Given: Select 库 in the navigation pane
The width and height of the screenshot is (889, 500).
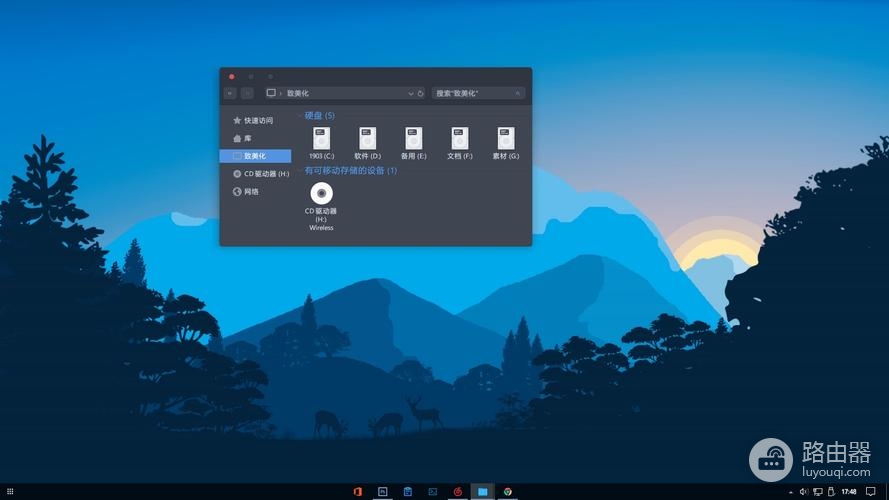Looking at the screenshot, I should tap(247, 138).
